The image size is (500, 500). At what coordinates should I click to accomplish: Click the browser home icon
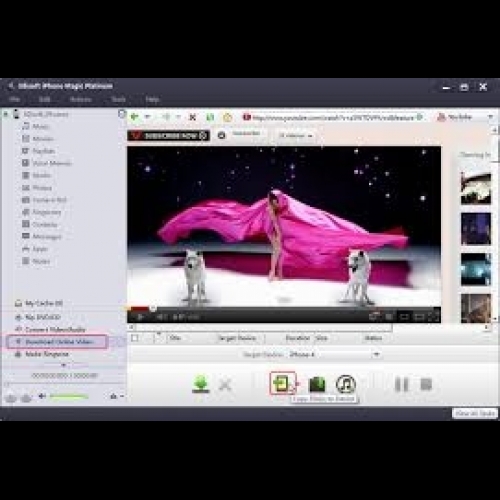[228, 117]
